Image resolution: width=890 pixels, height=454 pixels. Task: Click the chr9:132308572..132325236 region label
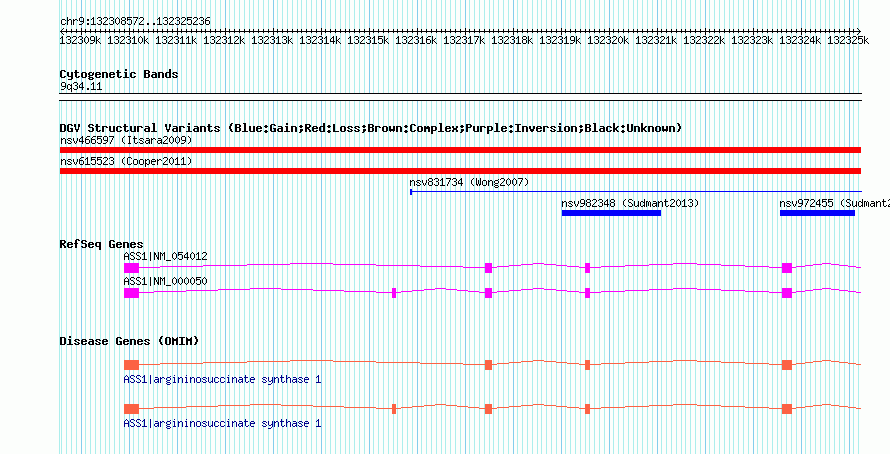click(x=136, y=22)
